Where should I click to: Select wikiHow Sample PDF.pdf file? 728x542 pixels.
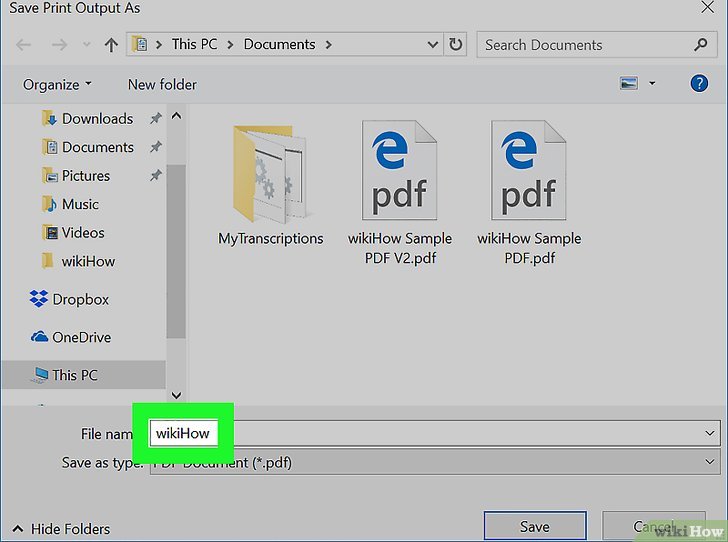click(x=529, y=193)
